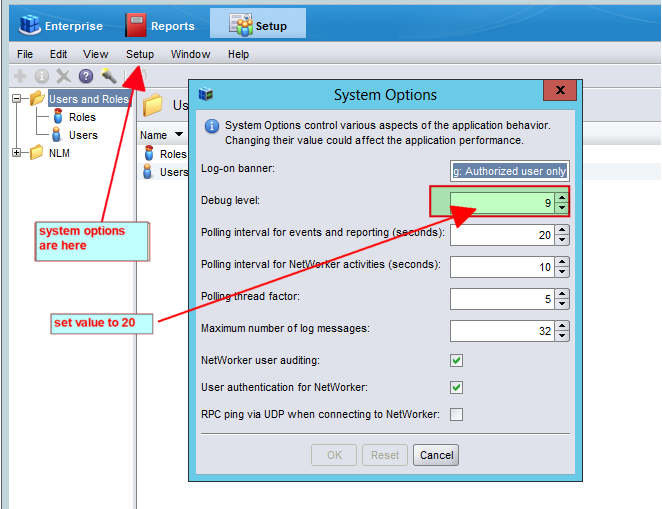Click the Users icon in the tree
662x509 pixels.
[x=57, y=135]
